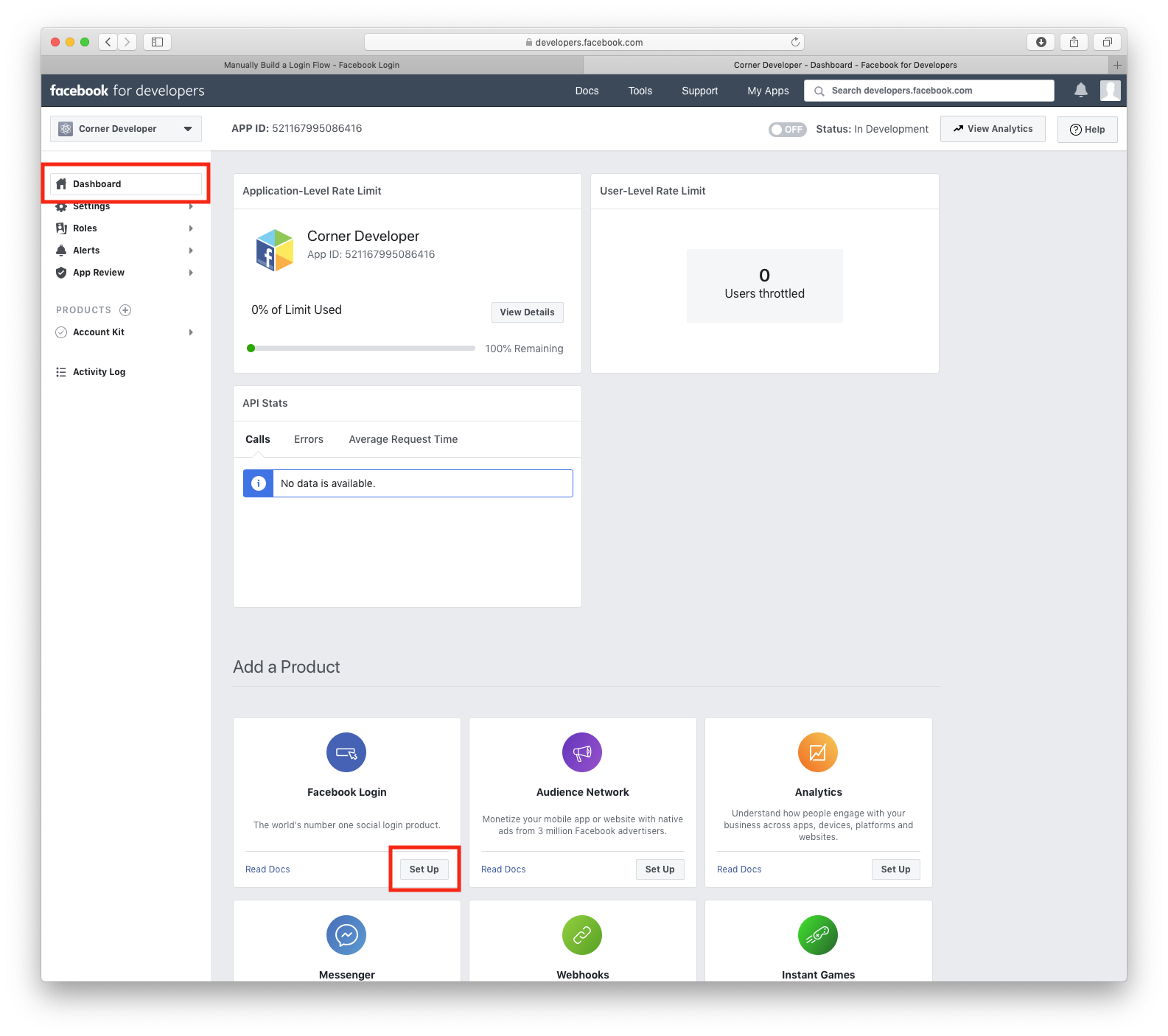Click the Search developers.facebook.com field
The image size is (1168, 1036).
pos(929,91)
